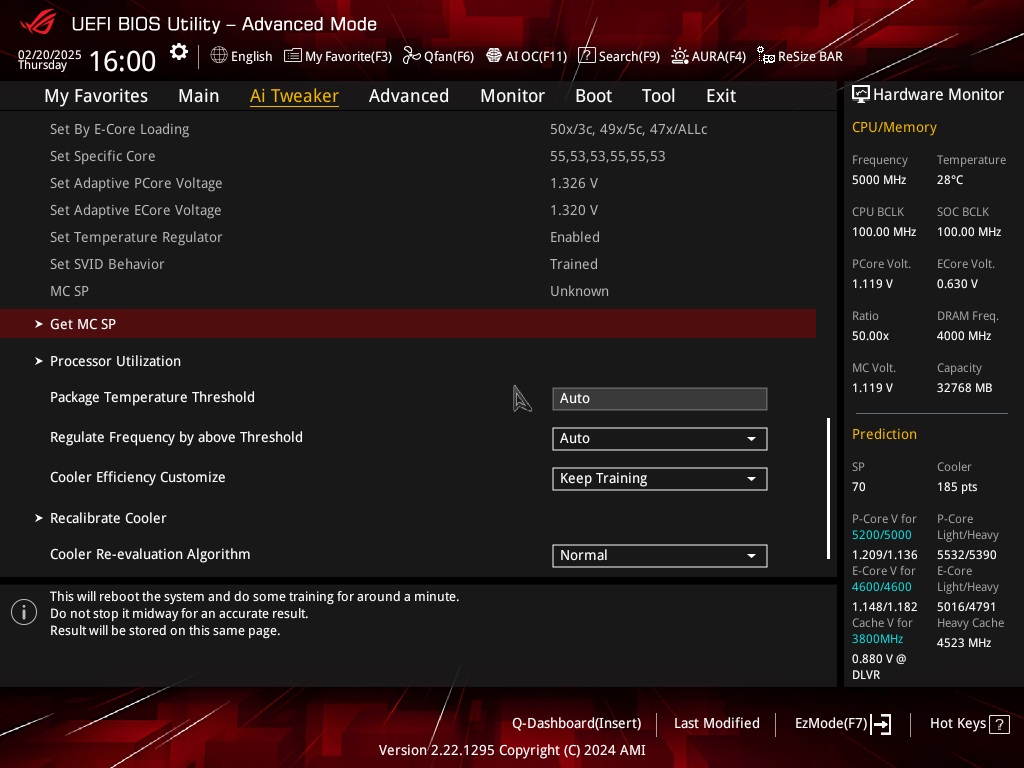This screenshot has width=1024, height=768.
Task: Click the 4523 MHz heavy cache value
Action: pos(964,643)
